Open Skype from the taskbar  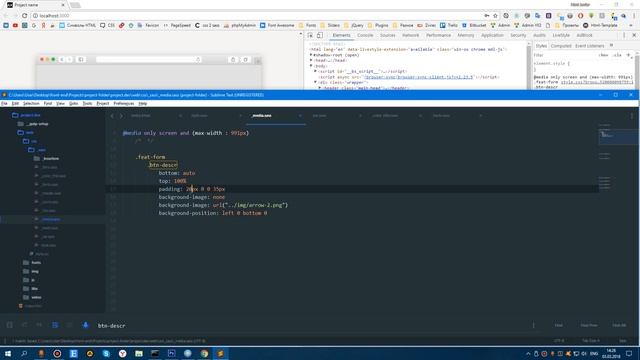(106, 353)
